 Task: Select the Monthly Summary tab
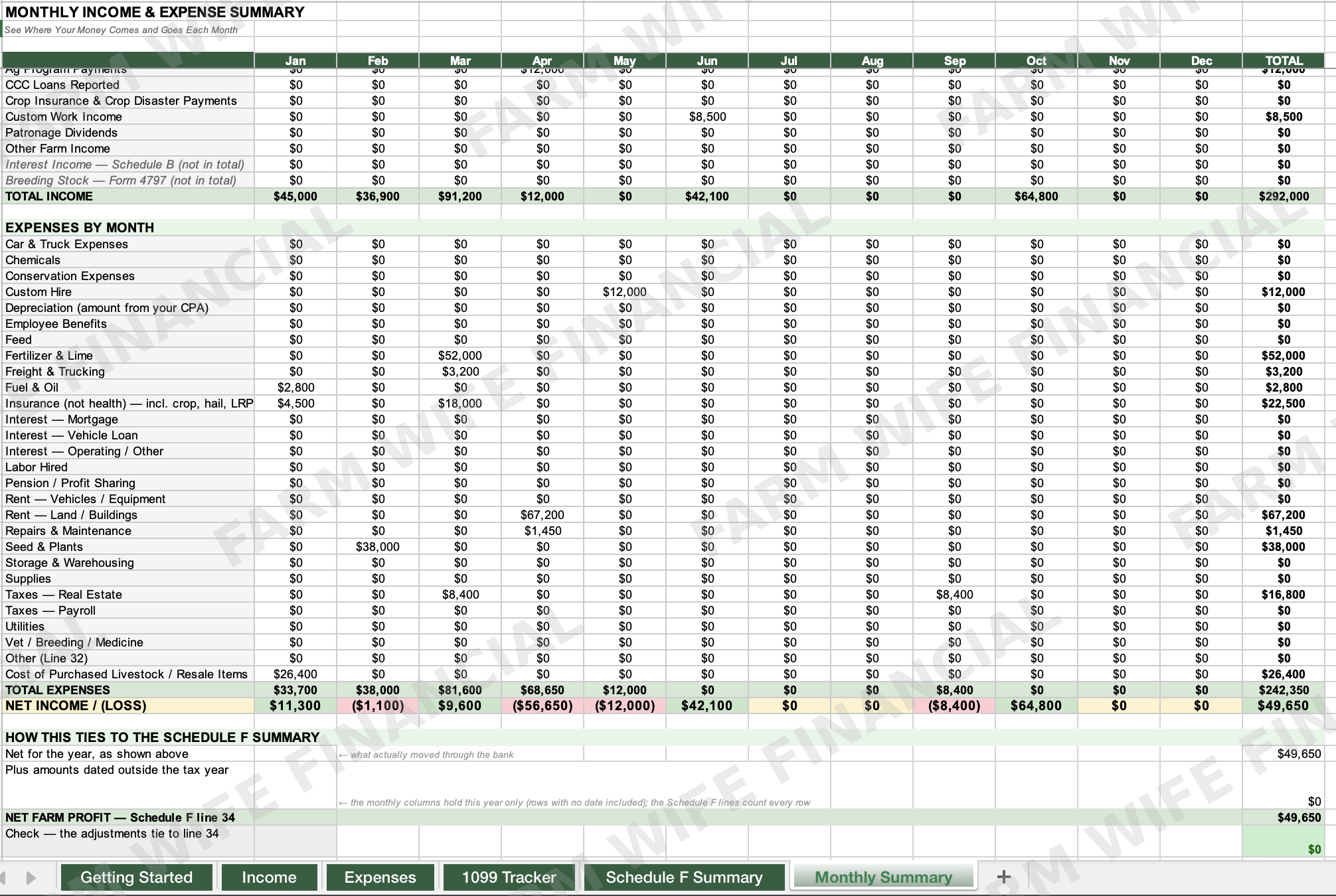[883, 877]
